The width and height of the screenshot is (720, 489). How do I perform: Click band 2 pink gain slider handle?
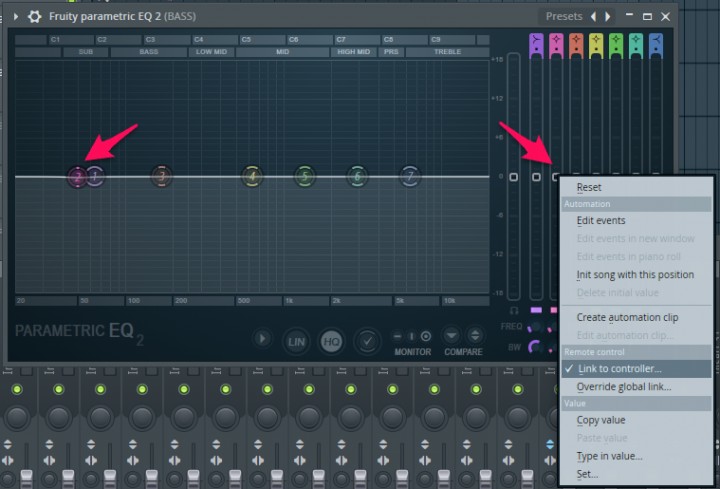[x=556, y=177]
